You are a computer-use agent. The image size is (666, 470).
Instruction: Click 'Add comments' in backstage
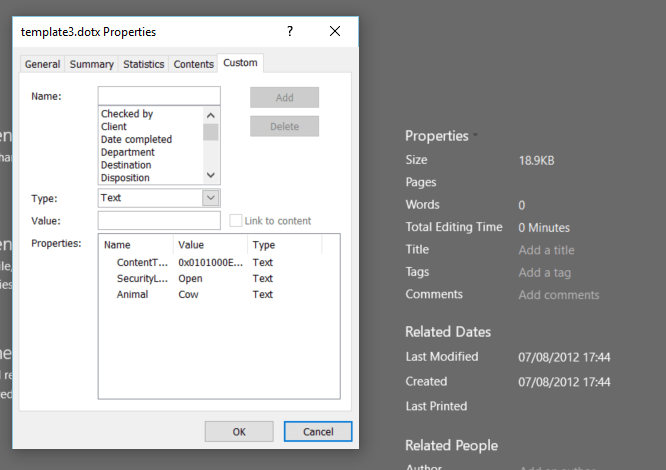pyautogui.click(x=559, y=295)
